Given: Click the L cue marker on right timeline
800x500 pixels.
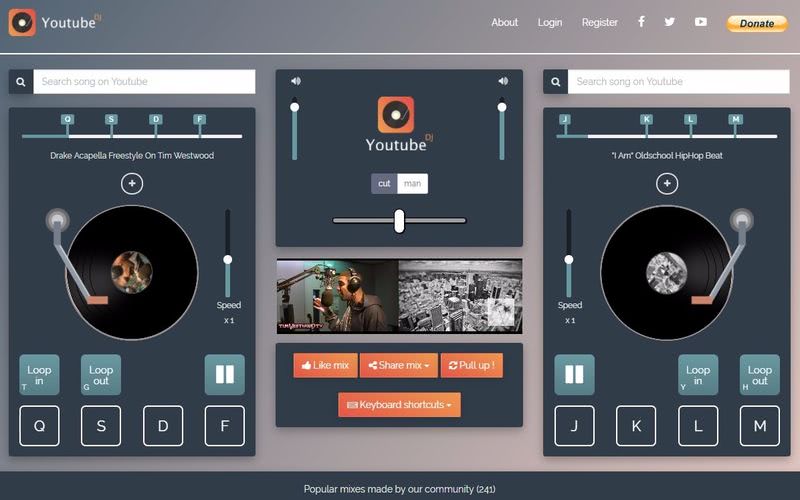Looking at the screenshot, I should tap(690, 119).
